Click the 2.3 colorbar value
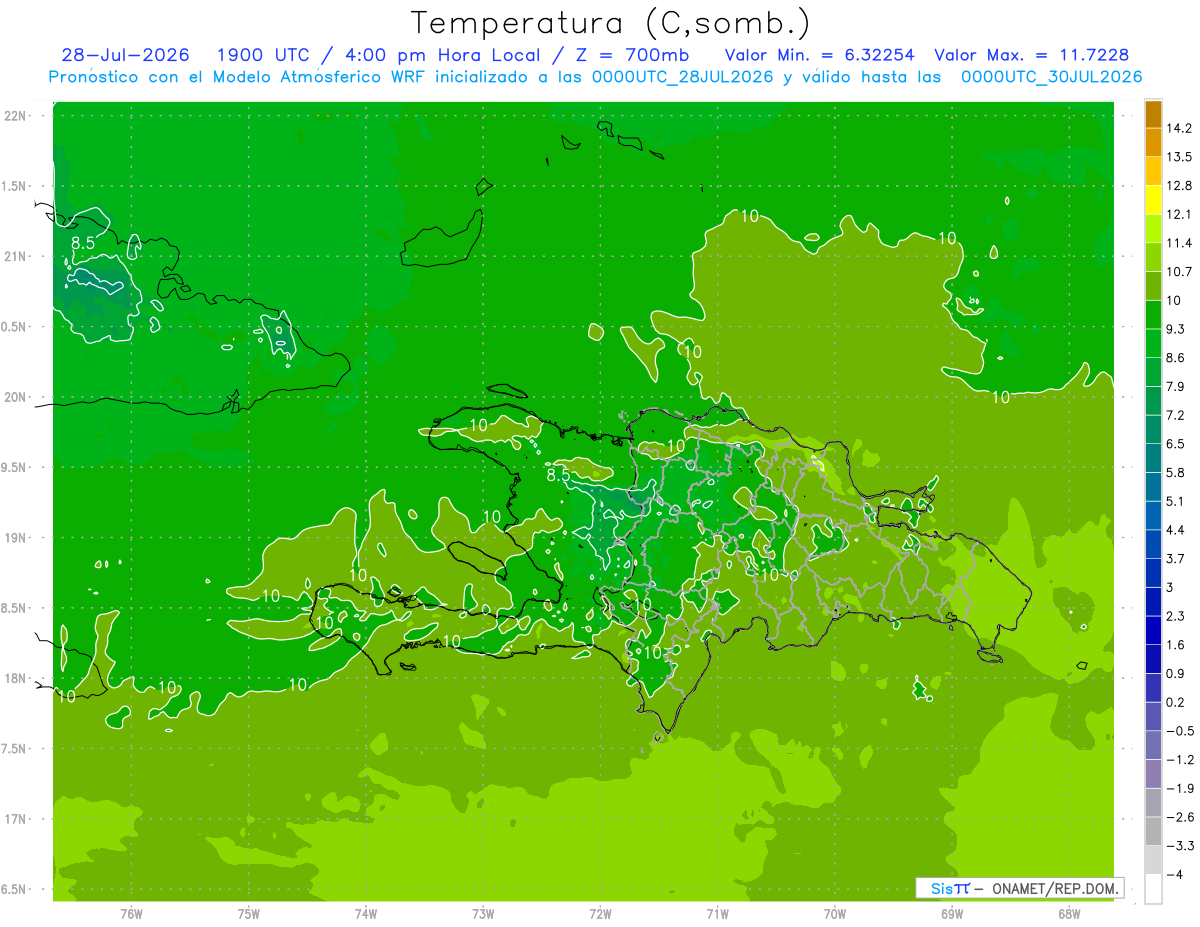1200x927 pixels. (1175, 616)
